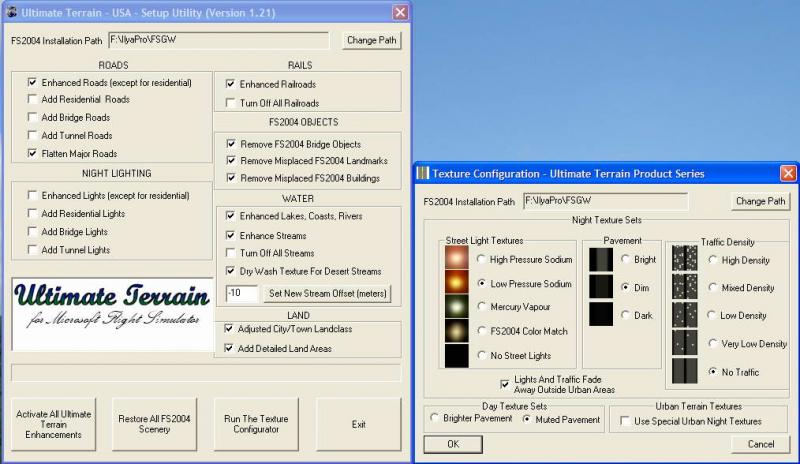
Task: Check Turn Off All Railroads
Action: pos(231,103)
